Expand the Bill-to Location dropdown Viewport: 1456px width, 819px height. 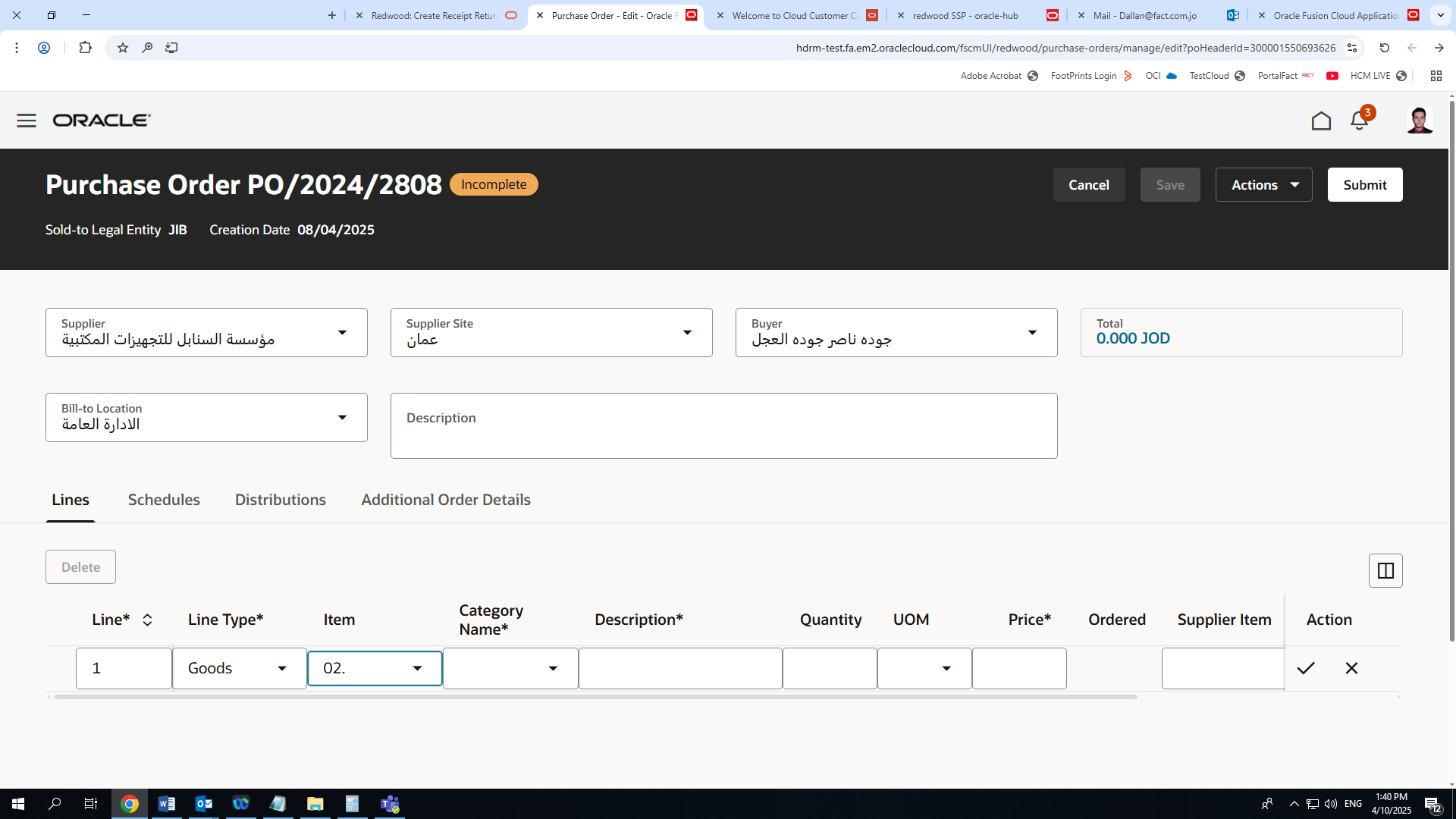click(343, 418)
